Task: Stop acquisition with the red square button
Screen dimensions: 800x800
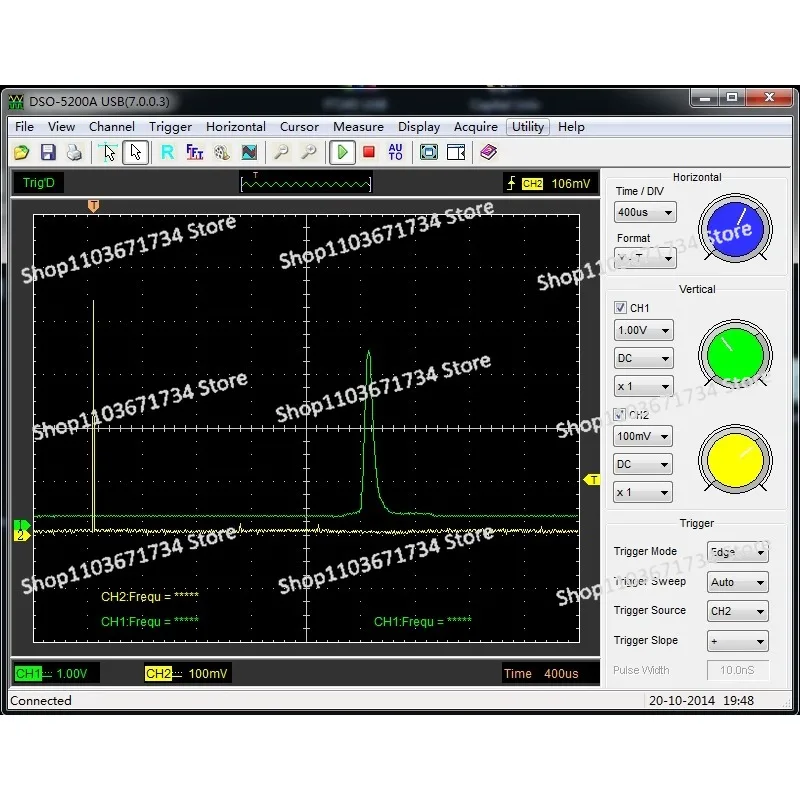Action: point(369,152)
